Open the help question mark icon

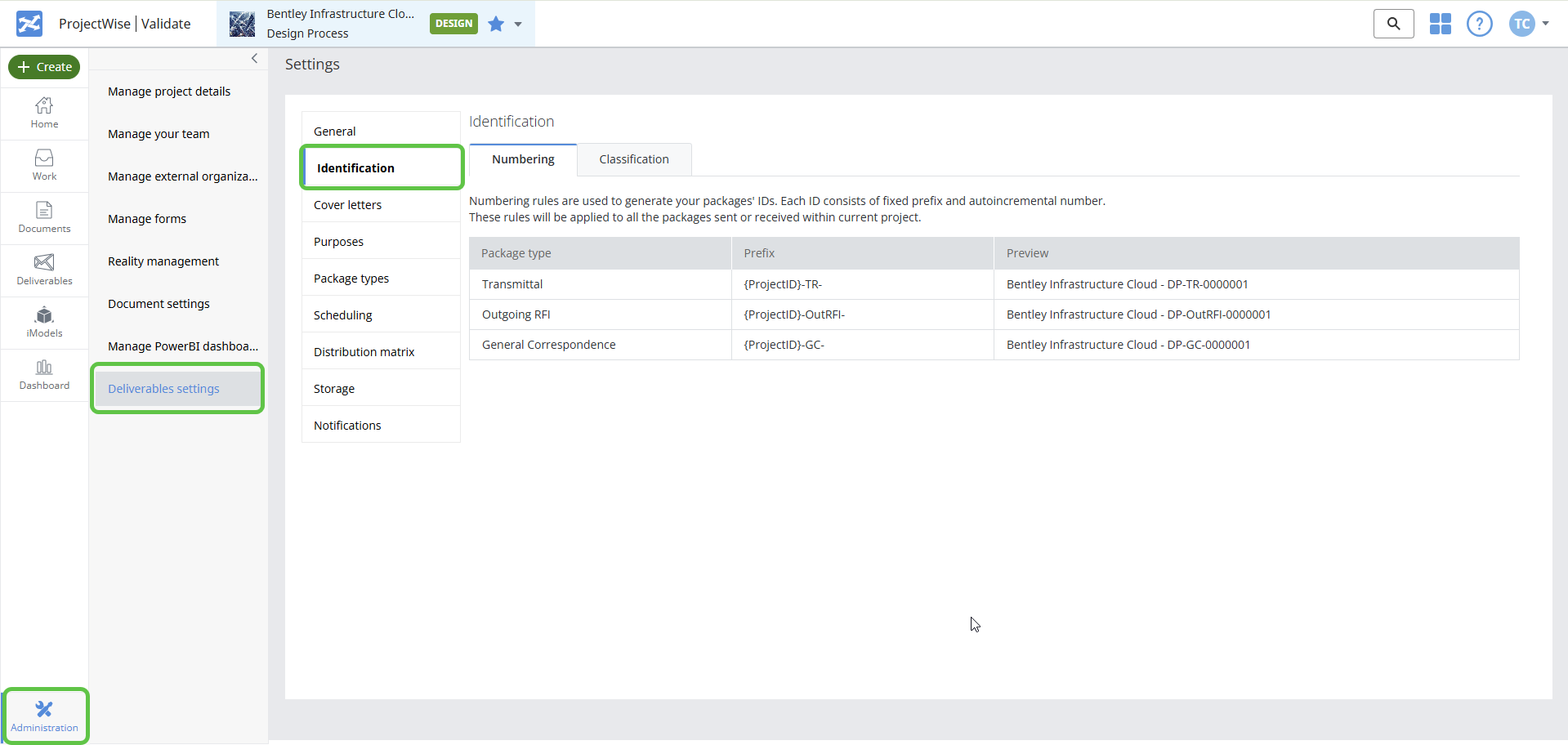[1479, 24]
